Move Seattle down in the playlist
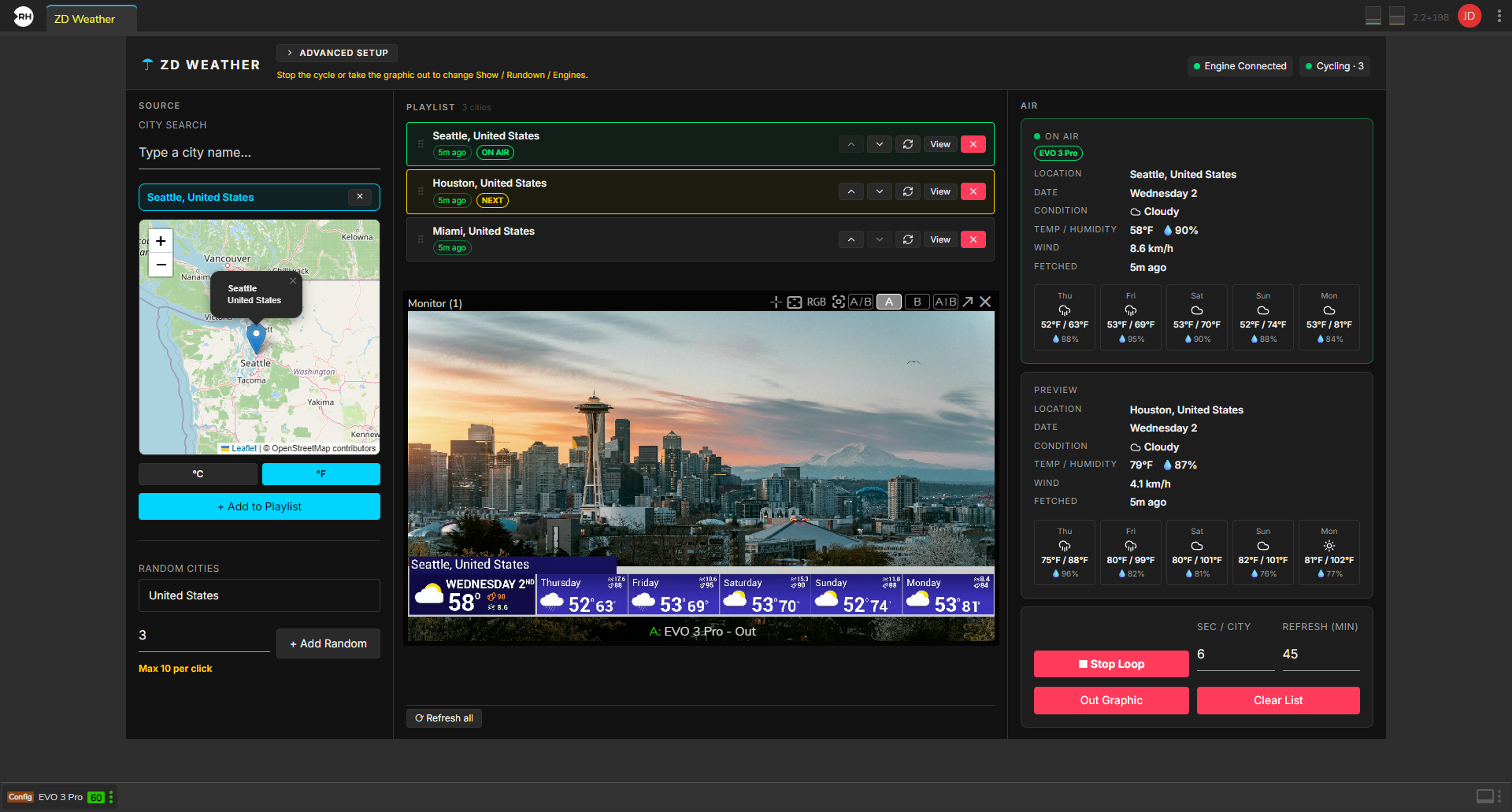Image resolution: width=1512 pixels, height=812 pixels. click(880, 144)
